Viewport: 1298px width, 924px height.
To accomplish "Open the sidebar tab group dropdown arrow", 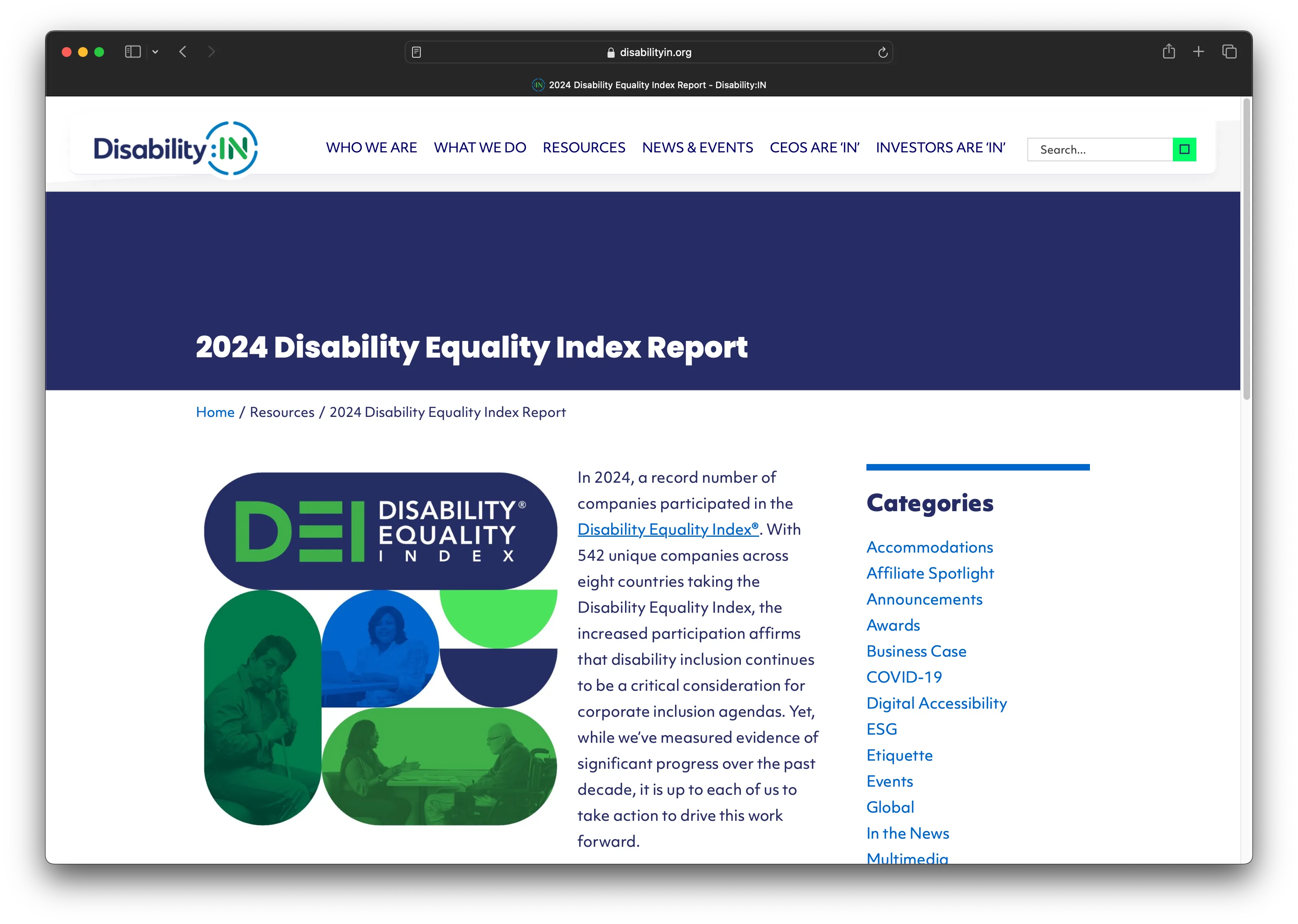I will (155, 52).
